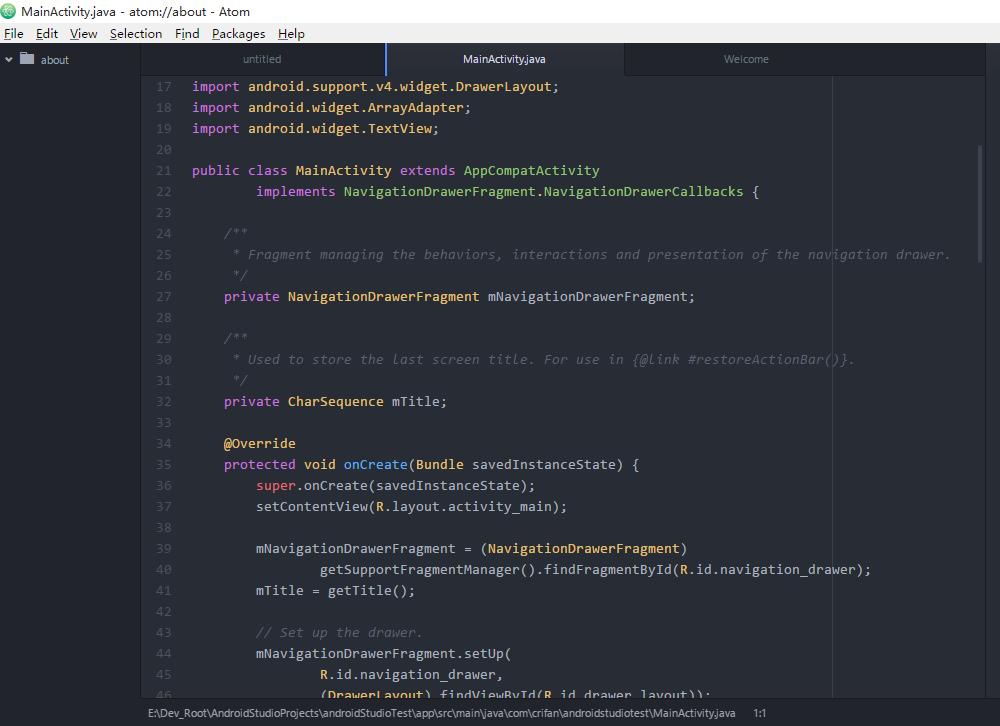Click line number 21 in the gutter
1000x726 pixels.
pyautogui.click(x=164, y=171)
